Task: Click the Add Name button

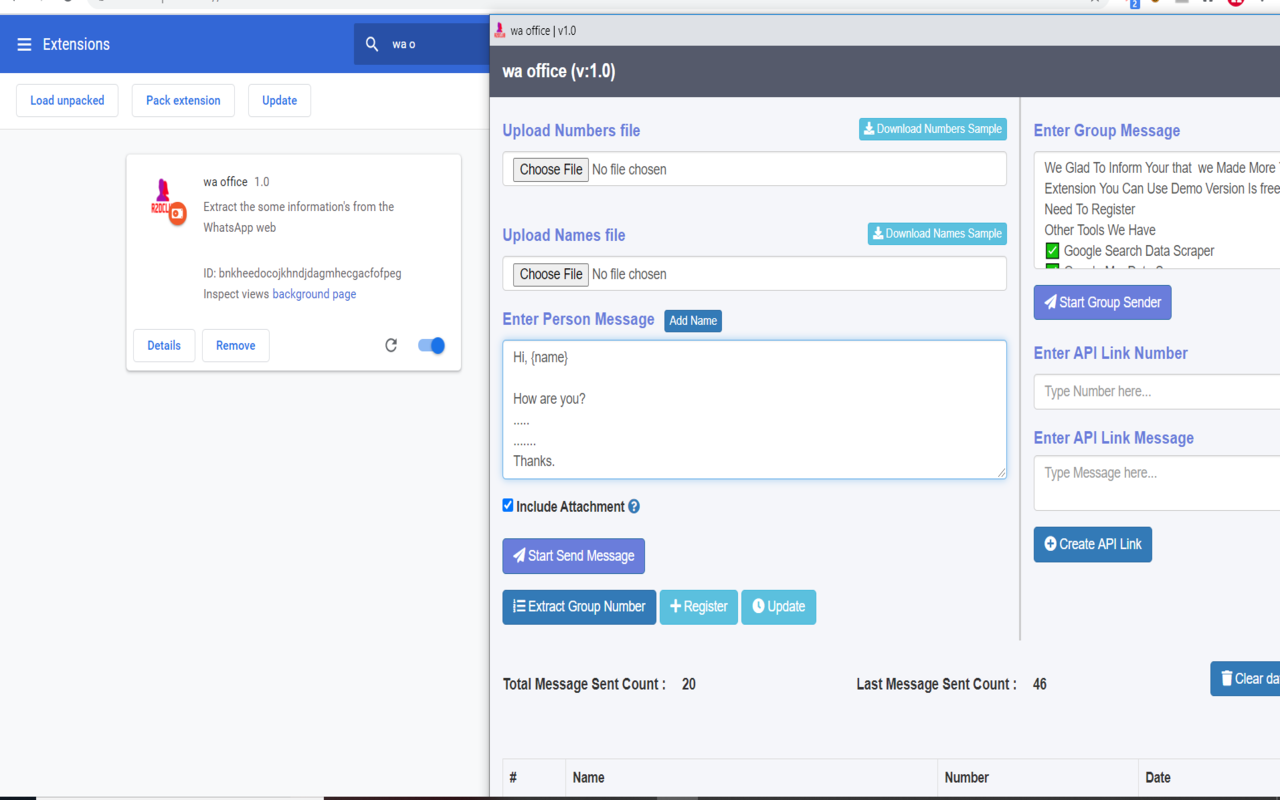Action: click(x=693, y=321)
